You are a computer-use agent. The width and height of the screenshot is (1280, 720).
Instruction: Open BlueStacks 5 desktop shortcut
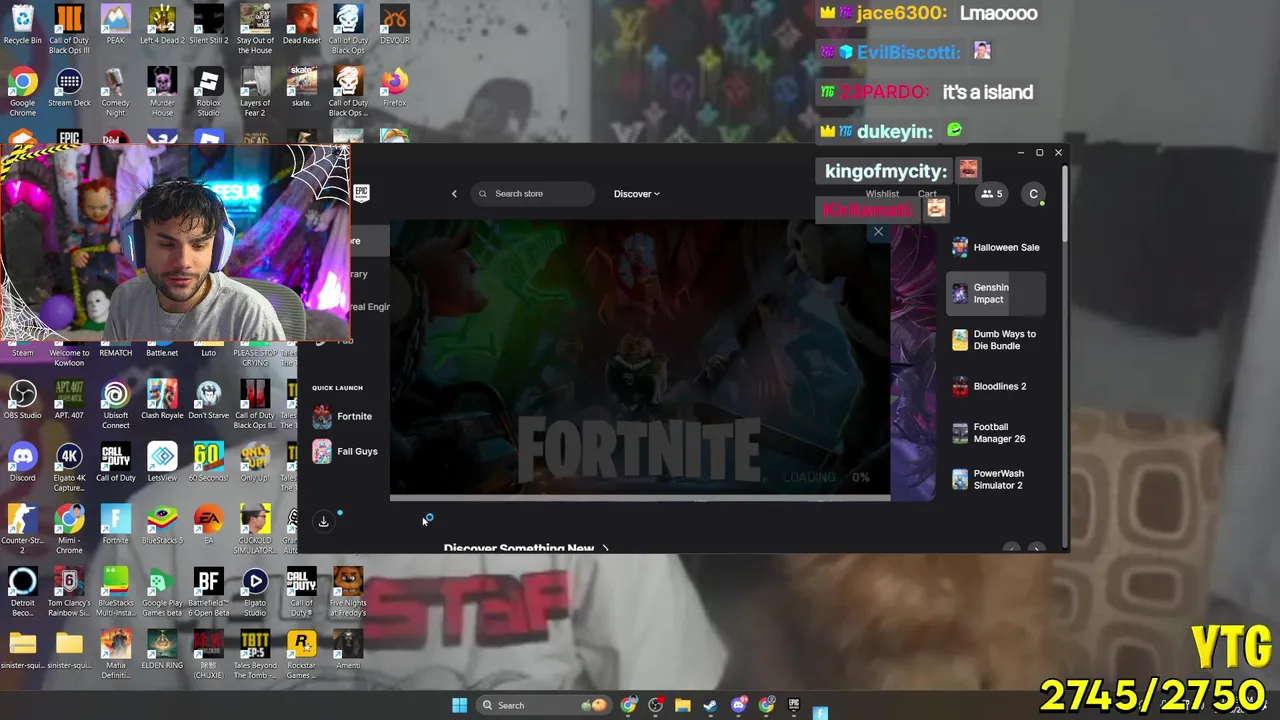click(162, 525)
